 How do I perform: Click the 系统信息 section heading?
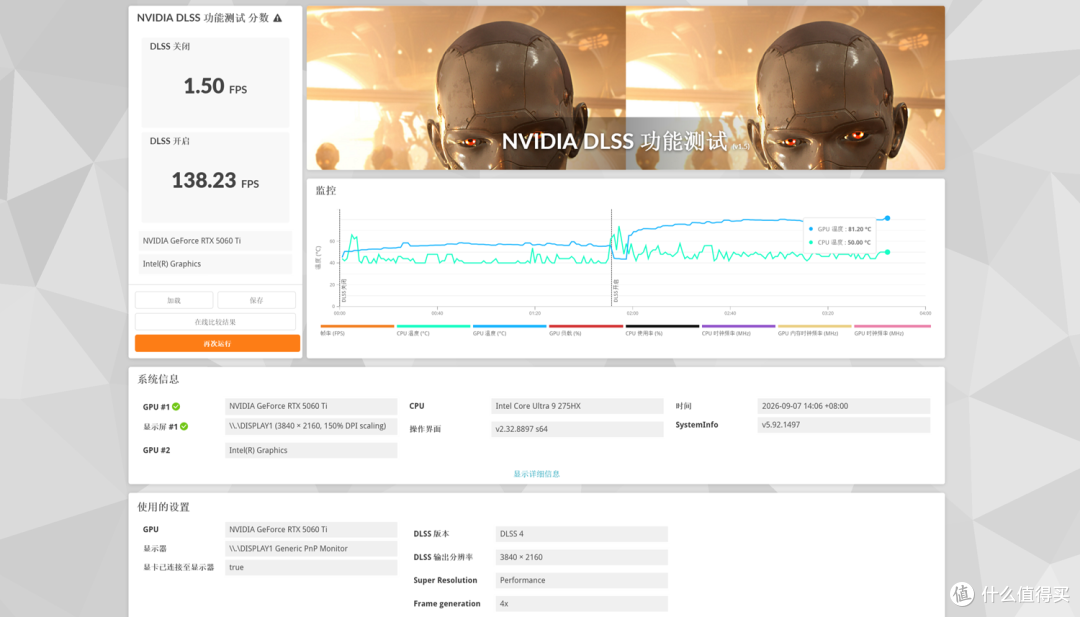(158, 379)
